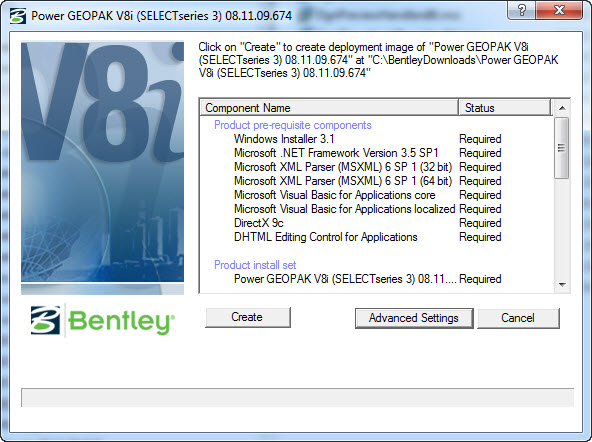The width and height of the screenshot is (592, 442).
Task: Click the component list scrollbar thumb
Action: tap(562, 148)
